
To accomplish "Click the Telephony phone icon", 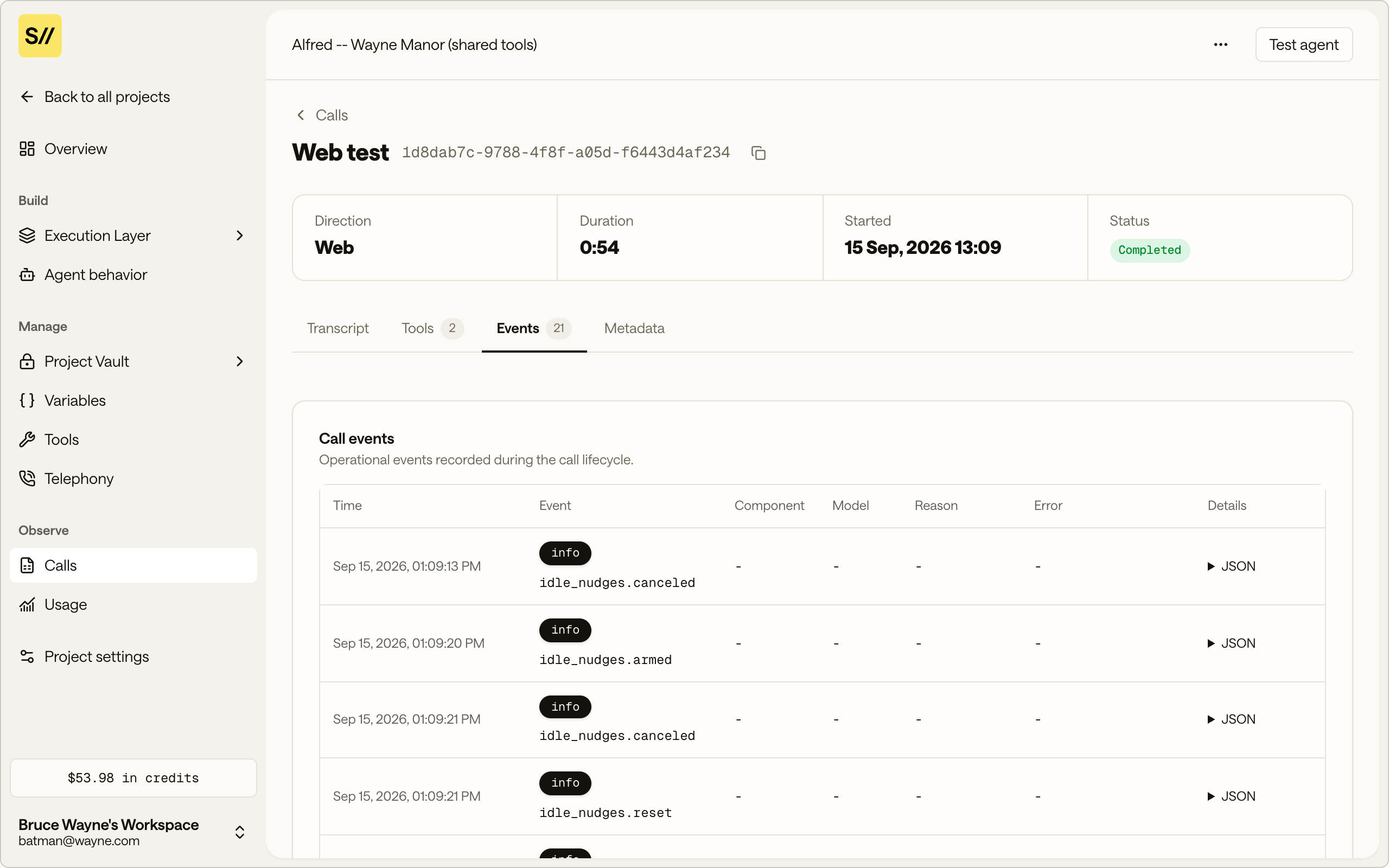I will (x=27, y=478).
